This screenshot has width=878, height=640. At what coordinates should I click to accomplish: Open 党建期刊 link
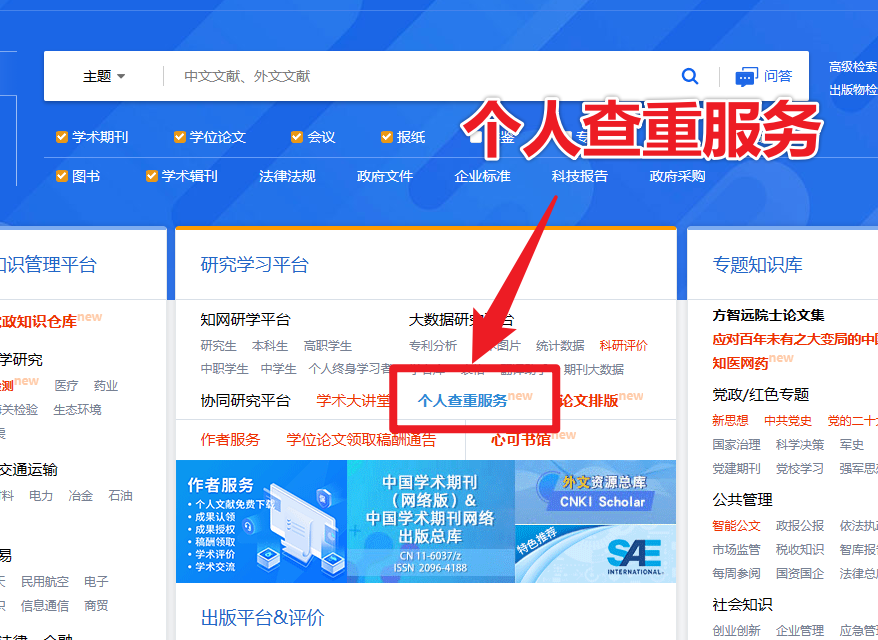click(736, 469)
